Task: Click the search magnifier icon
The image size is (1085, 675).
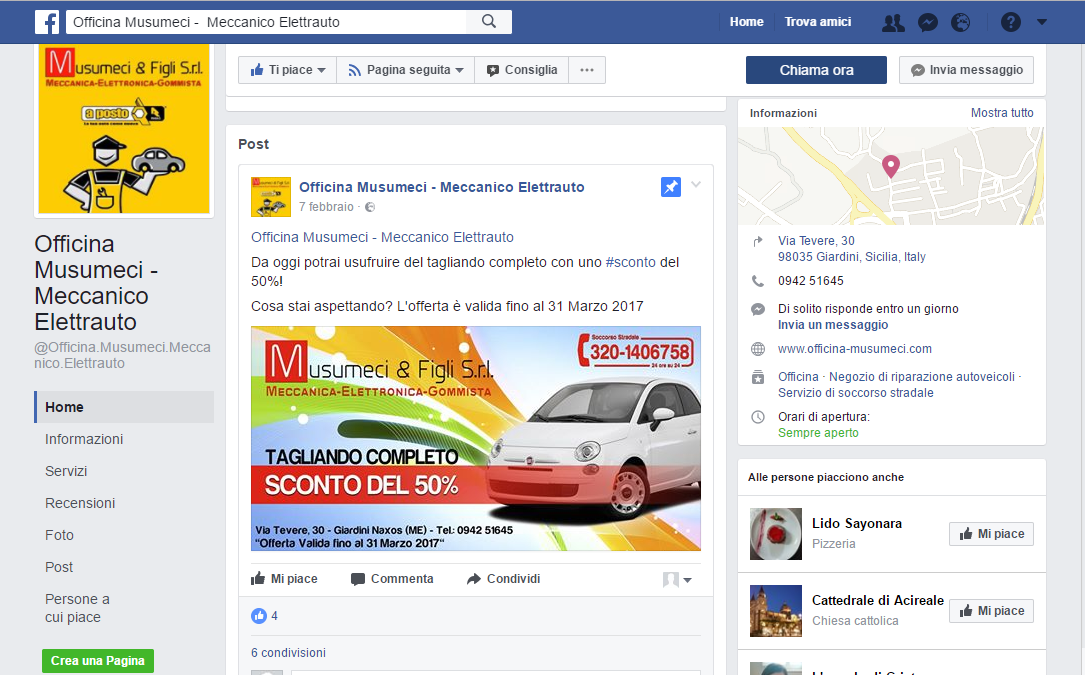Action: tap(489, 21)
